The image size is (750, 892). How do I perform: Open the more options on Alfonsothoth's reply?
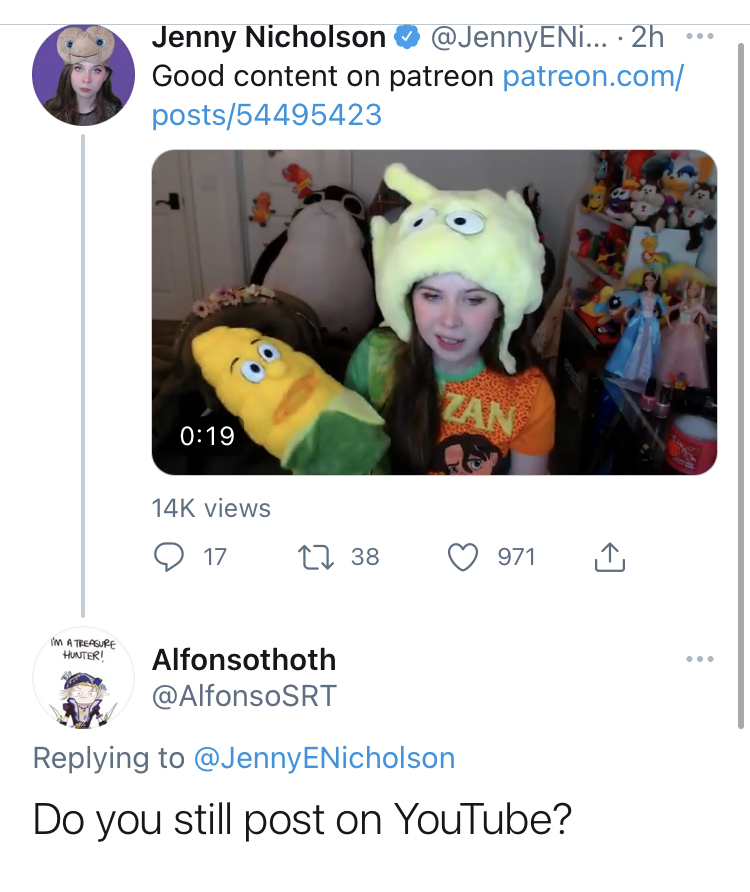(x=699, y=659)
